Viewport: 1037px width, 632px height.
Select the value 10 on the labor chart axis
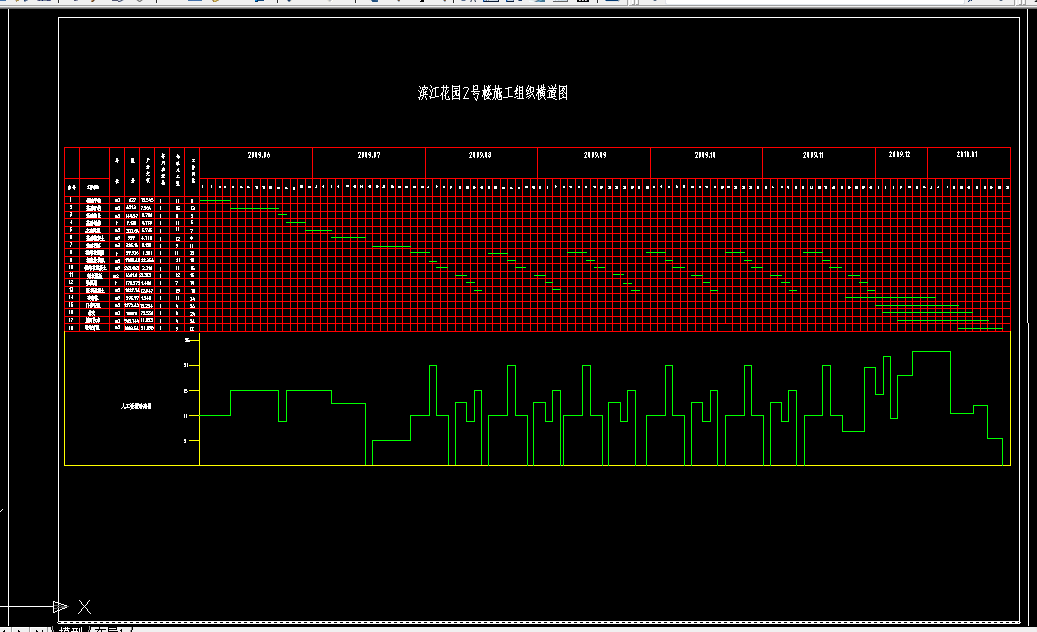coord(186,416)
